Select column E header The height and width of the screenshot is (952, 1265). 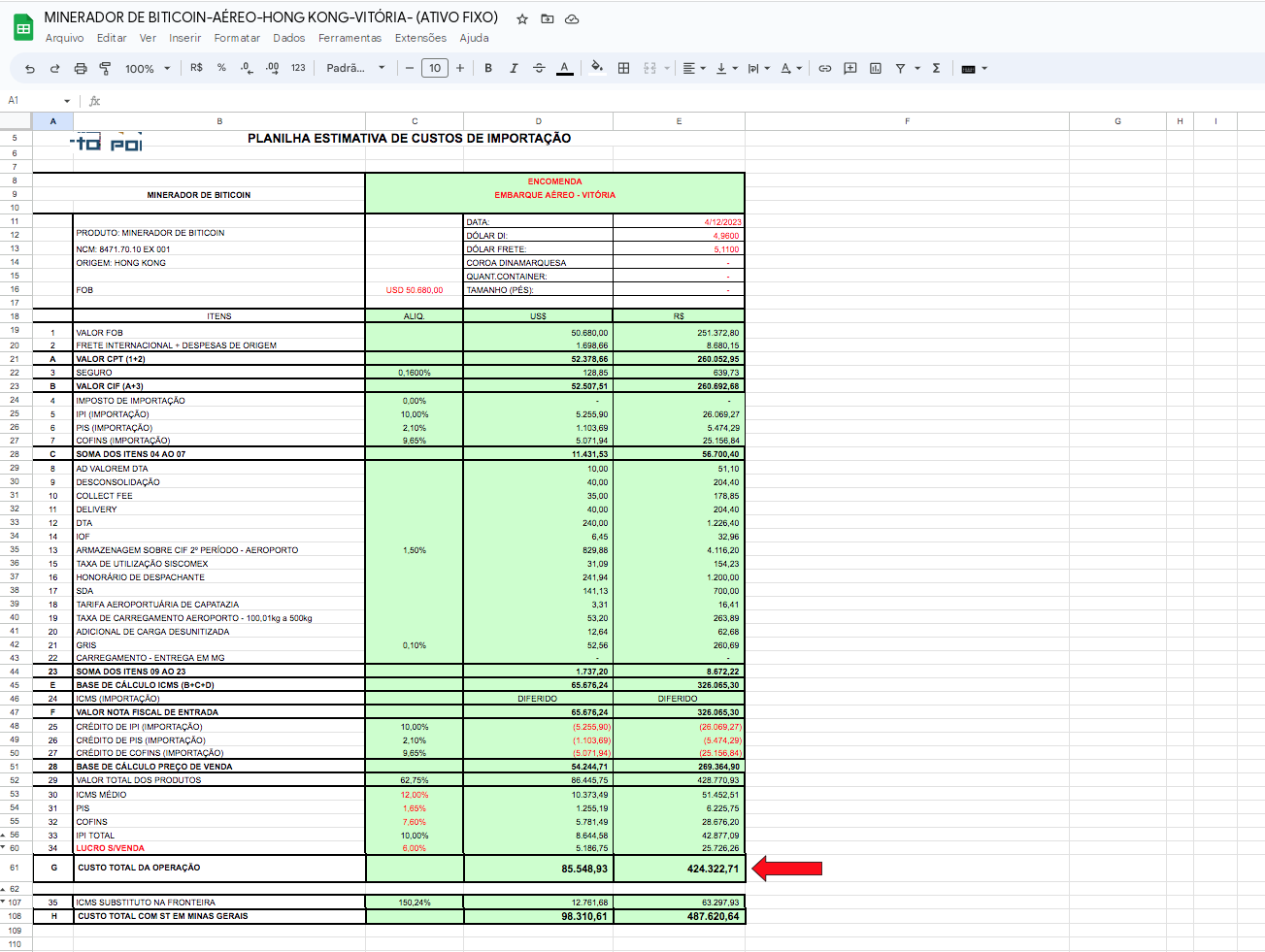pyautogui.click(x=679, y=121)
